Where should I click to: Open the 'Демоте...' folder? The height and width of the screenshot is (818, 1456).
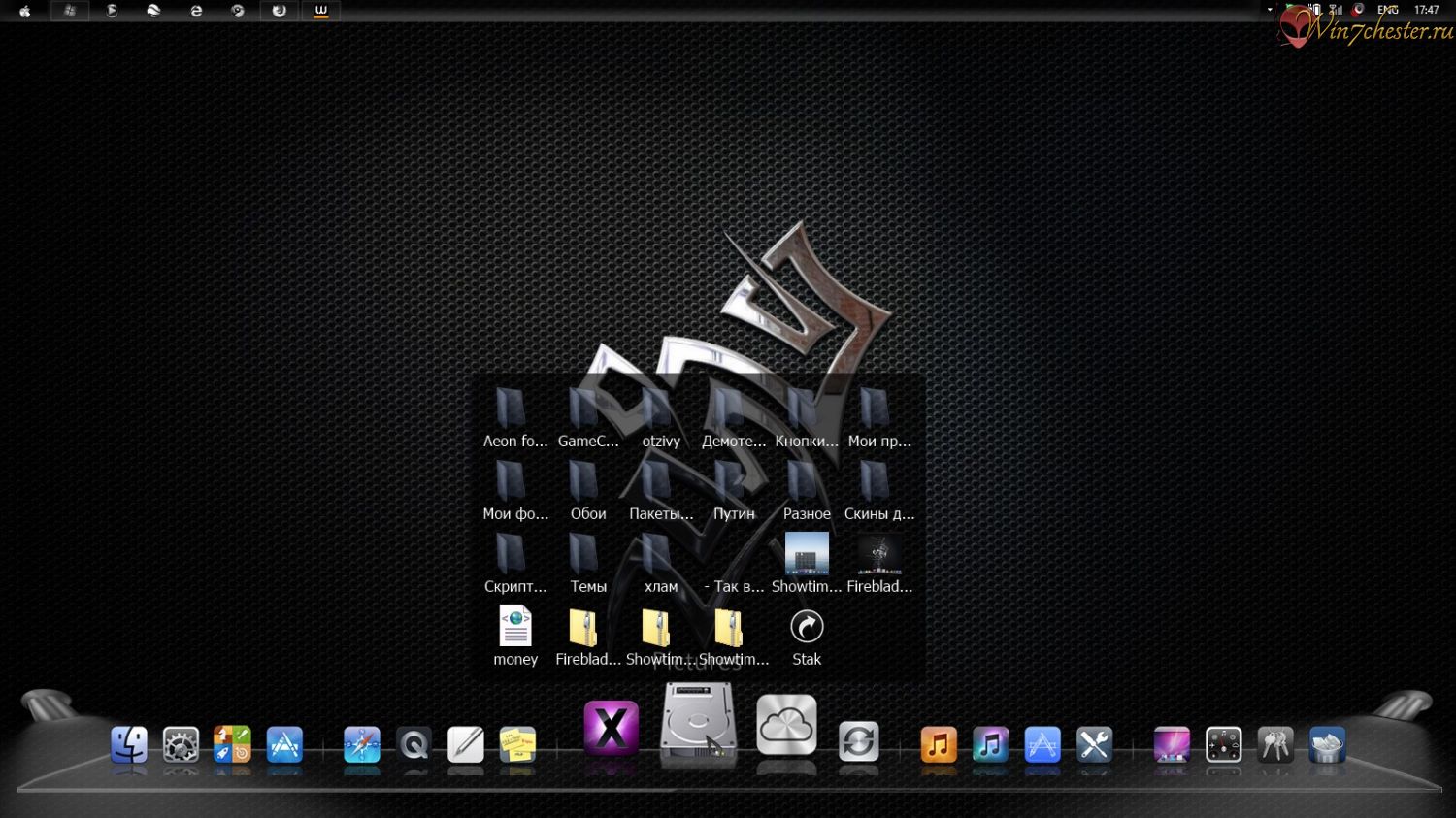click(x=734, y=419)
